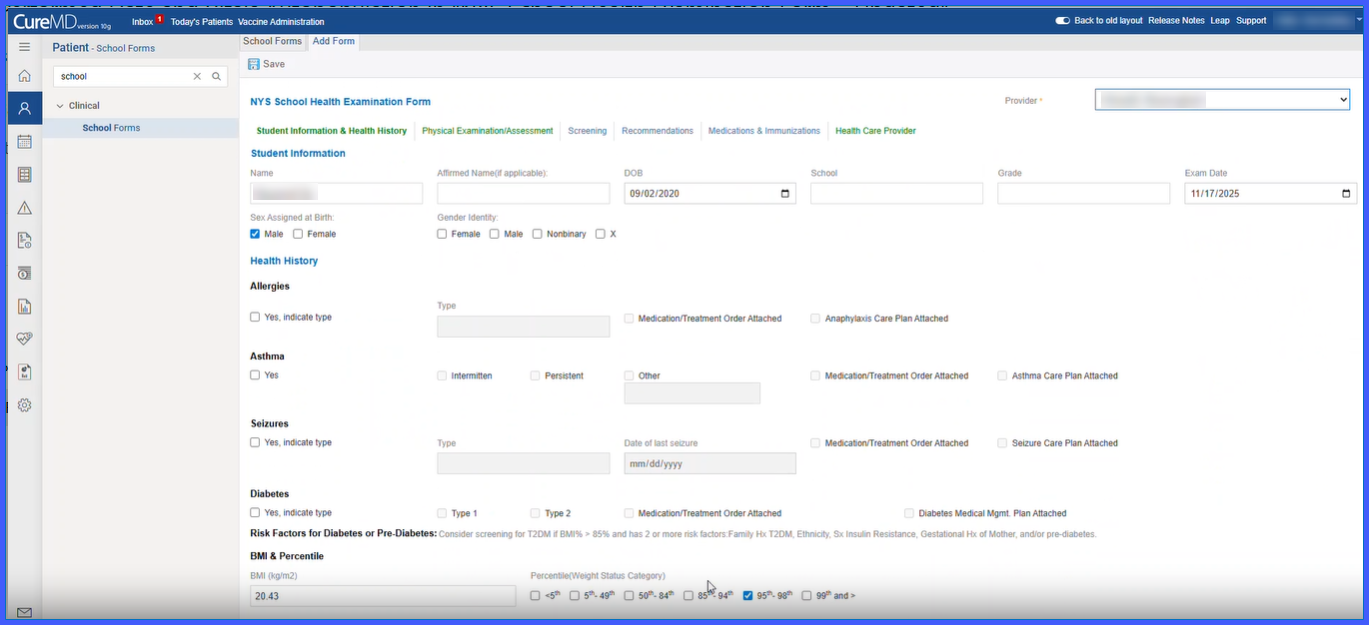Open the Exam Date calendar picker
Screen dimensions: 1369x625
pyautogui.click(x=1346, y=194)
